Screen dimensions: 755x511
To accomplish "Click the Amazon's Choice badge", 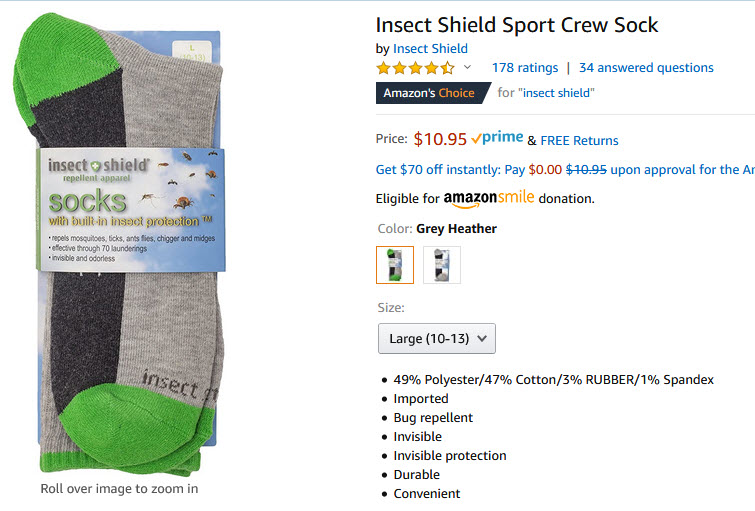I will tap(430, 93).
